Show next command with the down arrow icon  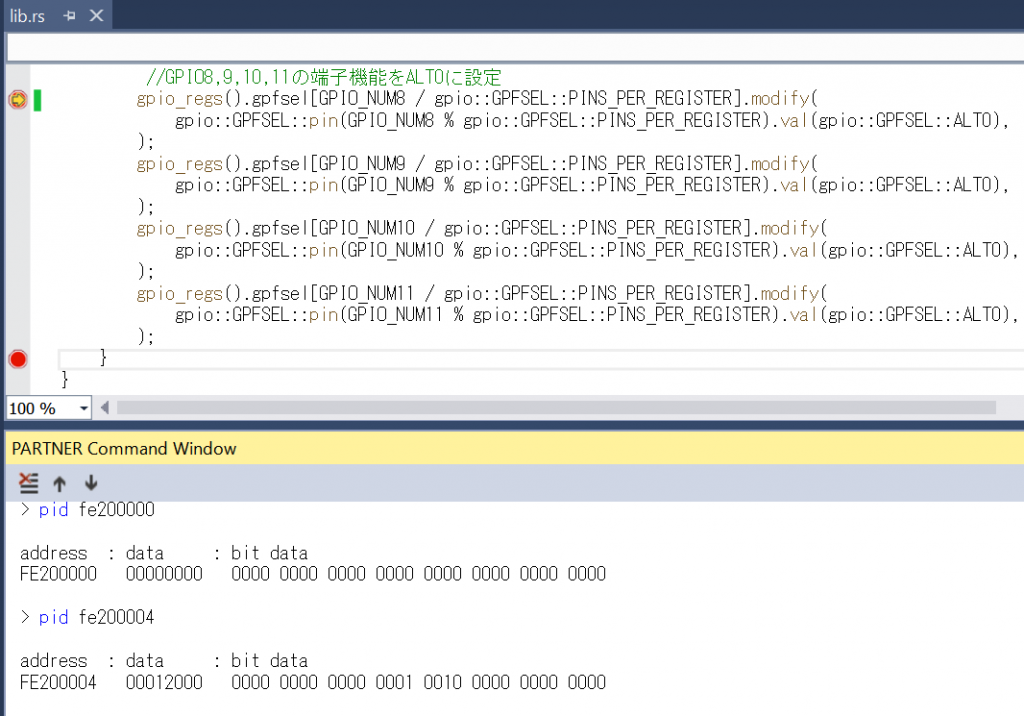pos(90,483)
